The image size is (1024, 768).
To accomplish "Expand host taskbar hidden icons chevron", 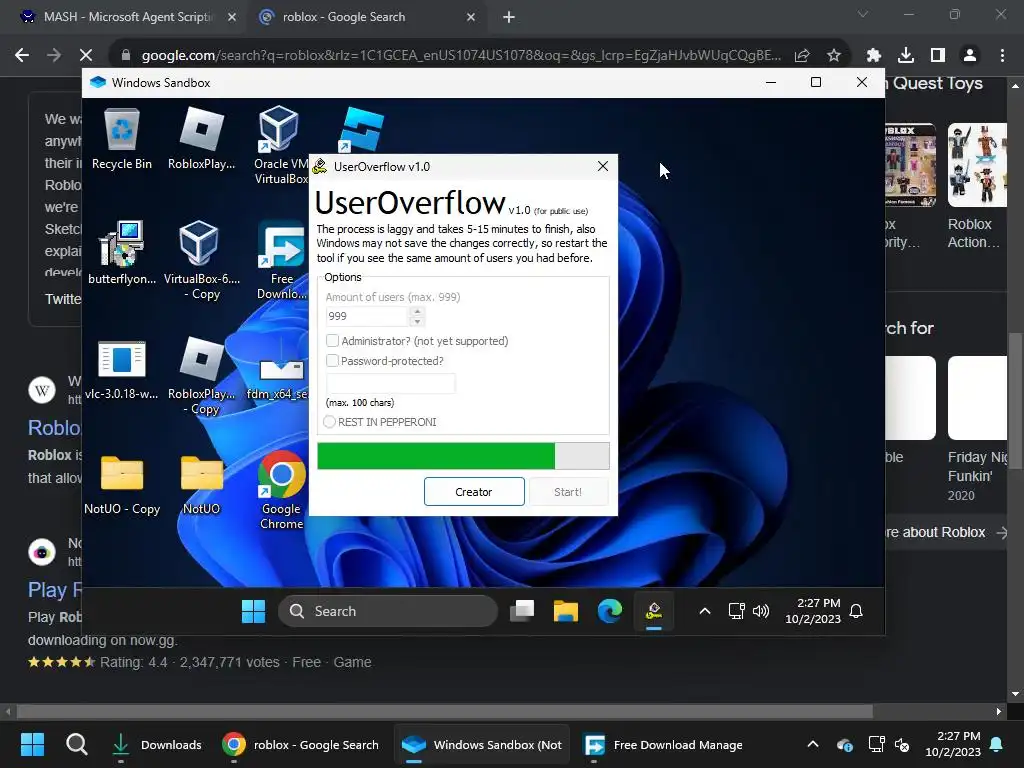I will coord(813,744).
